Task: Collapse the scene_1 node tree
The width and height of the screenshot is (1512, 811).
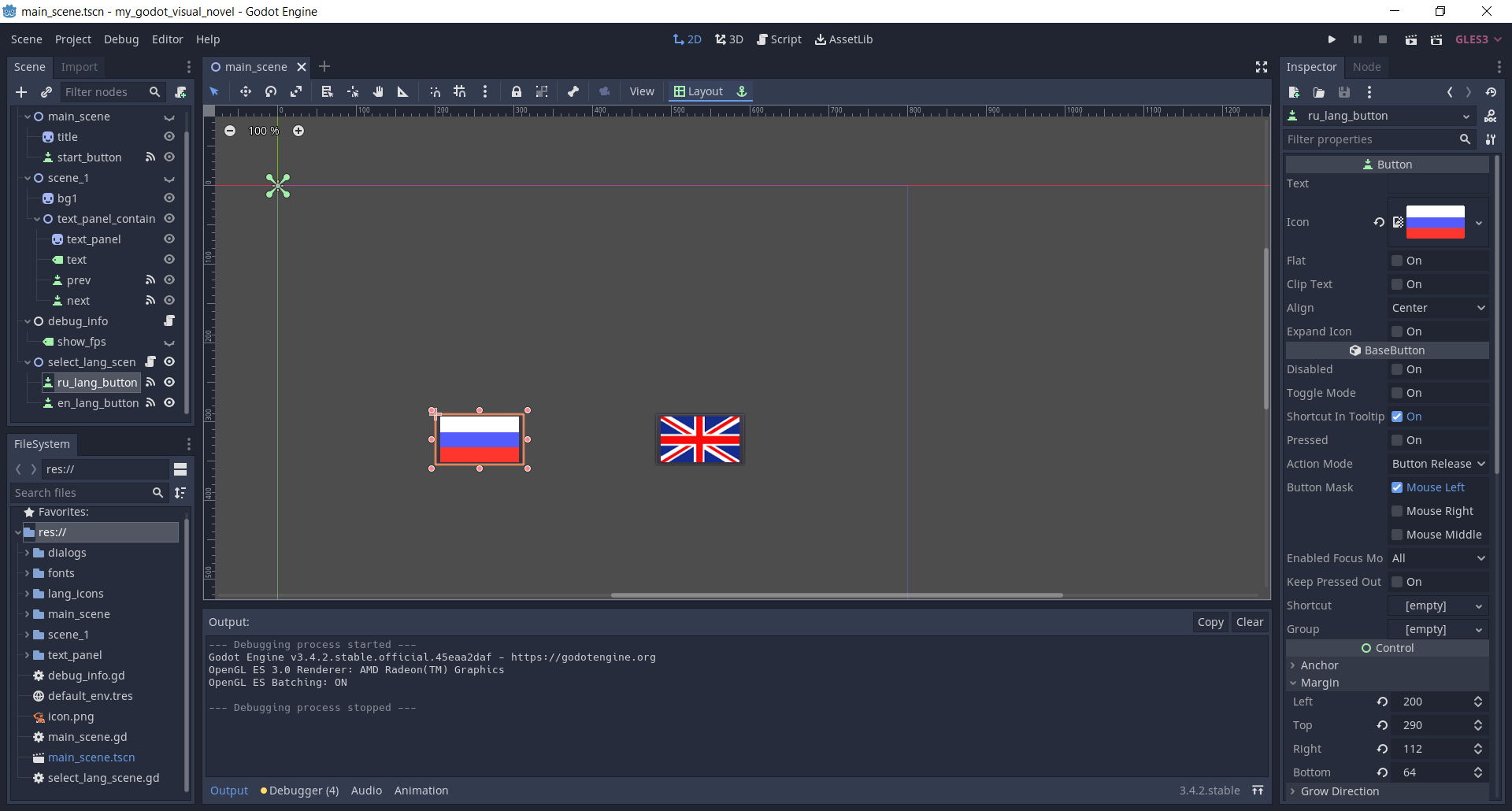Action: click(x=28, y=178)
